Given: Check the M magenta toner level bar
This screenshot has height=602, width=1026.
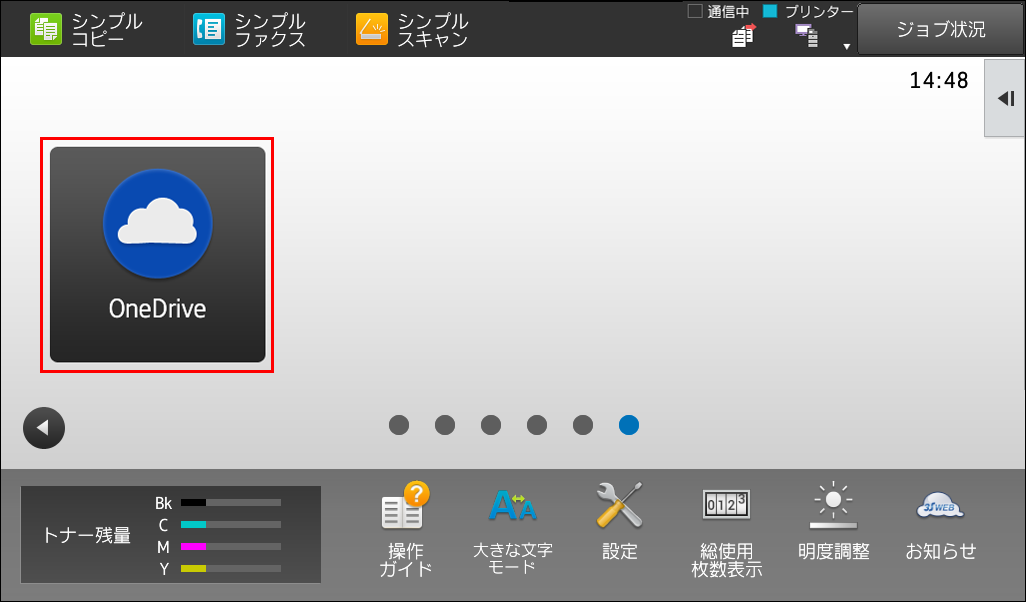Looking at the screenshot, I should pyautogui.click(x=231, y=546).
